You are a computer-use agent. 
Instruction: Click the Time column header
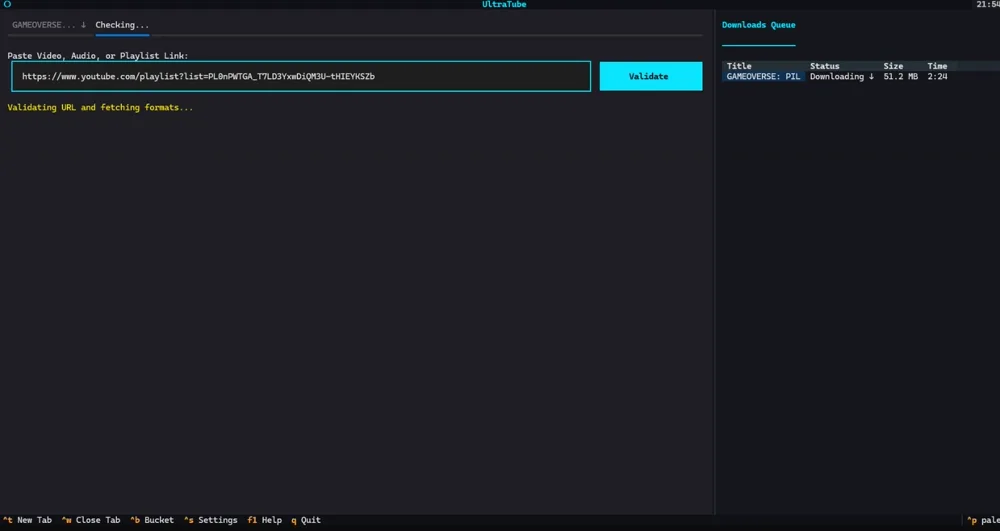coord(937,66)
